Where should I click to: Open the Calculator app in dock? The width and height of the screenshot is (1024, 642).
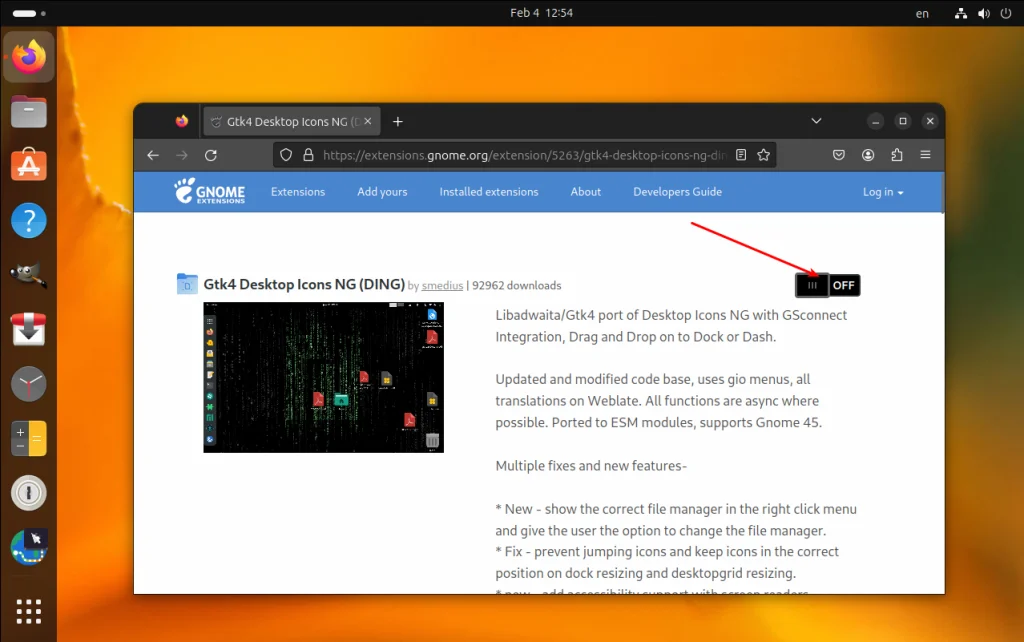click(x=29, y=438)
